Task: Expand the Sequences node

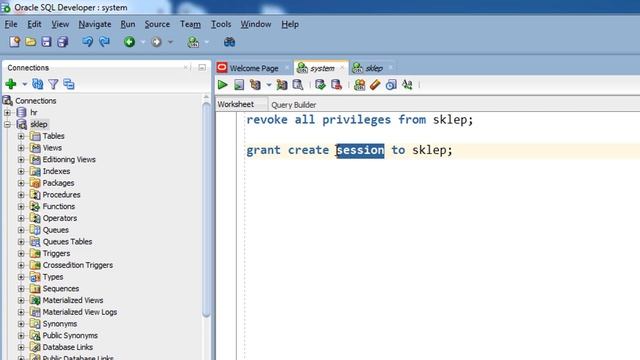Action: pyautogui.click(x=21, y=289)
